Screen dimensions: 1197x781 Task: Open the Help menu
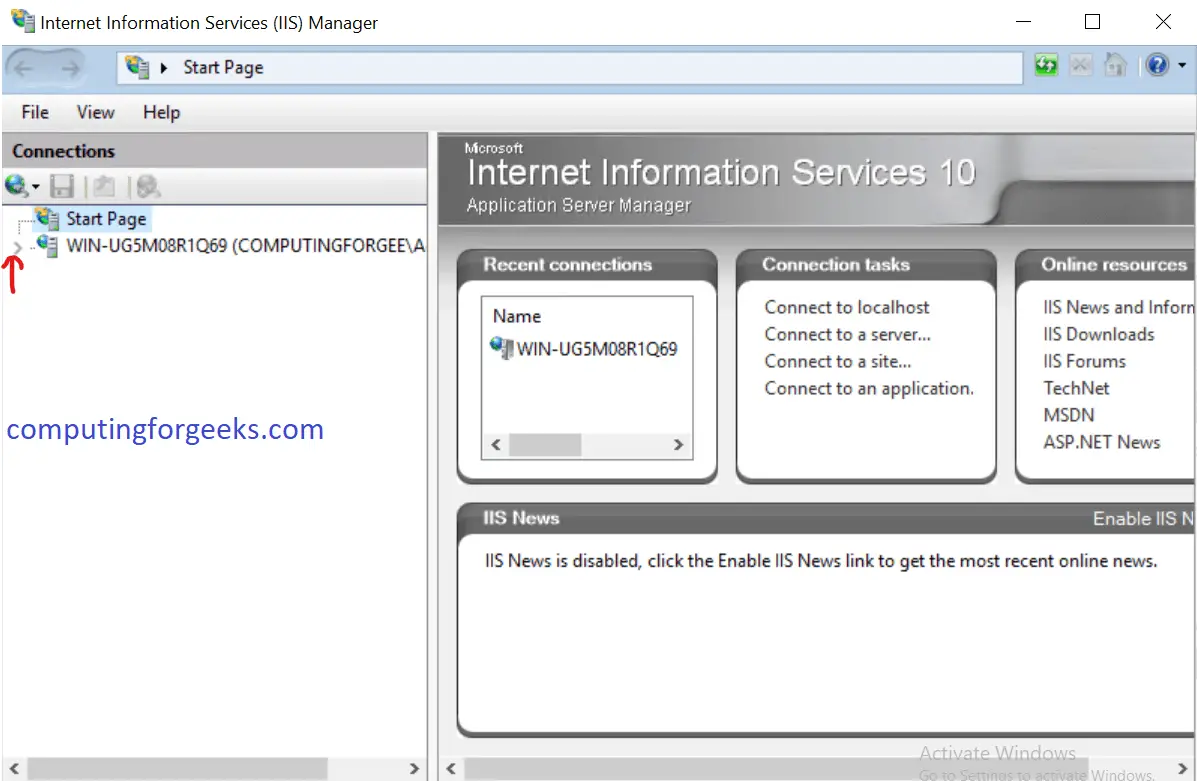(162, 112)
